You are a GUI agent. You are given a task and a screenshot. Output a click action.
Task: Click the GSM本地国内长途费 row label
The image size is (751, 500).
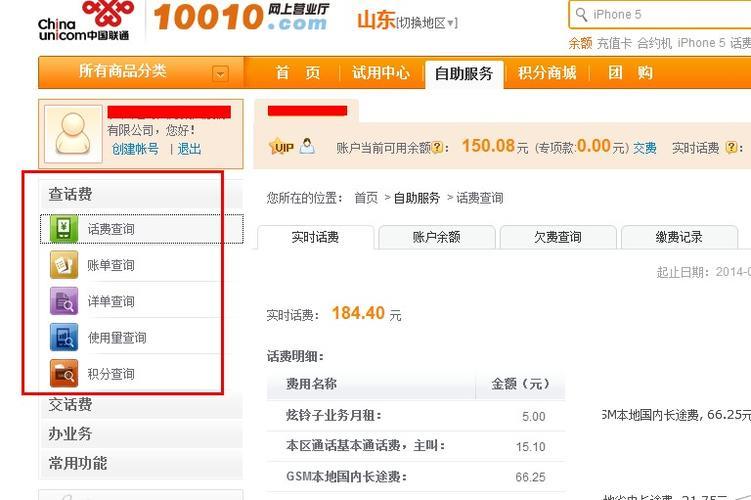[346, 477]
